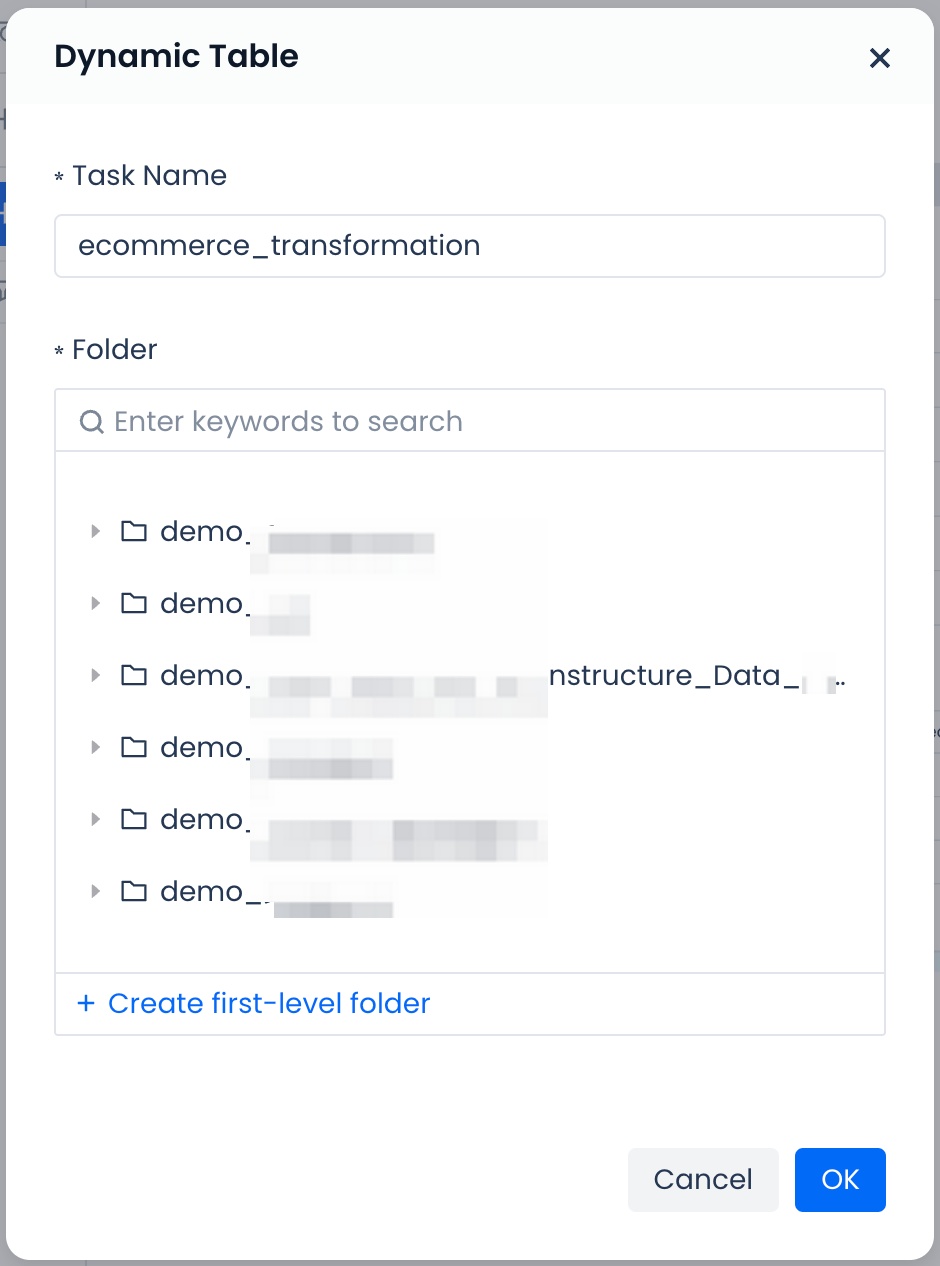Click the first demo folder icon
The width and height of the screenshot is (940, 1266).
point(133,531)
